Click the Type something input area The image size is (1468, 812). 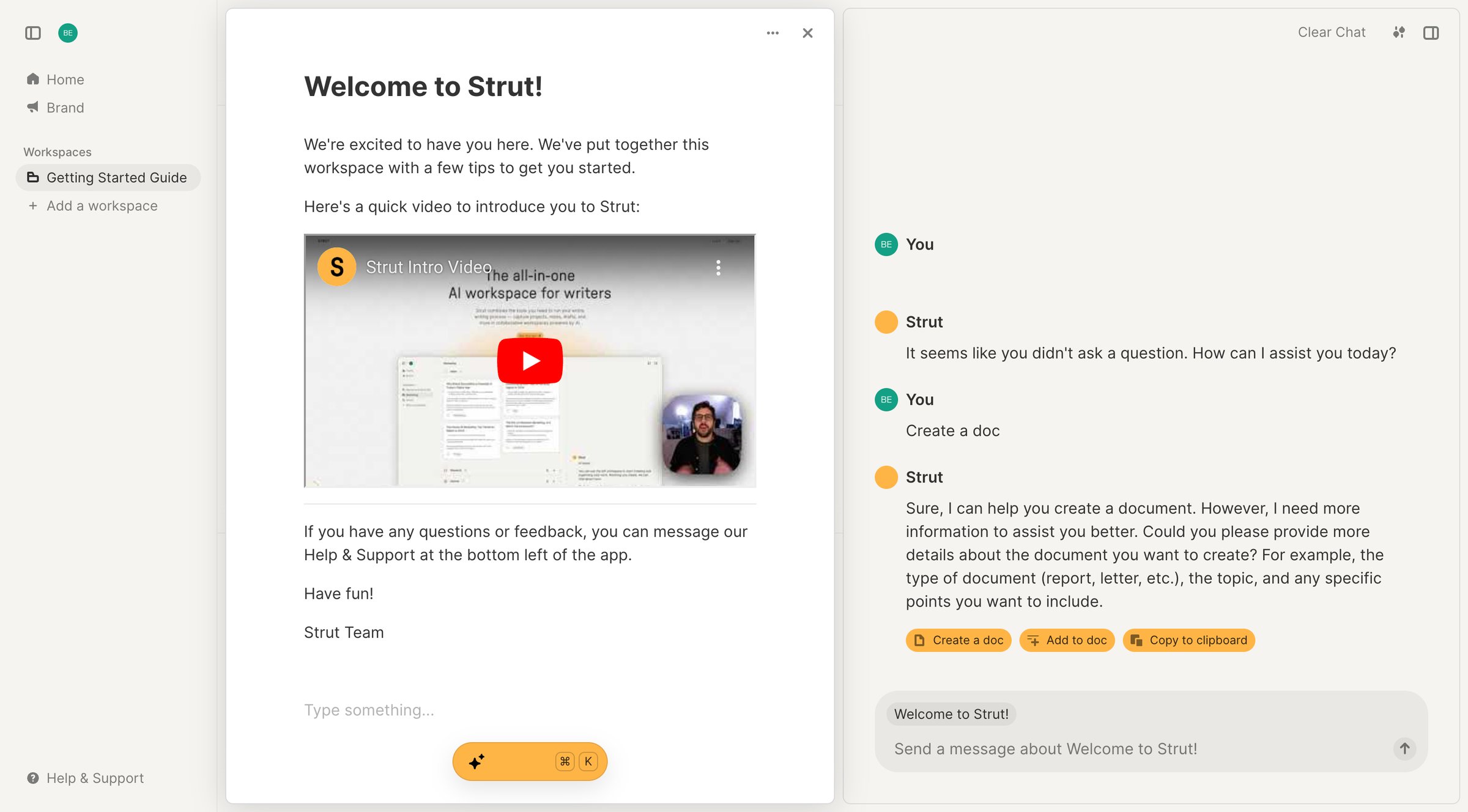530,710
